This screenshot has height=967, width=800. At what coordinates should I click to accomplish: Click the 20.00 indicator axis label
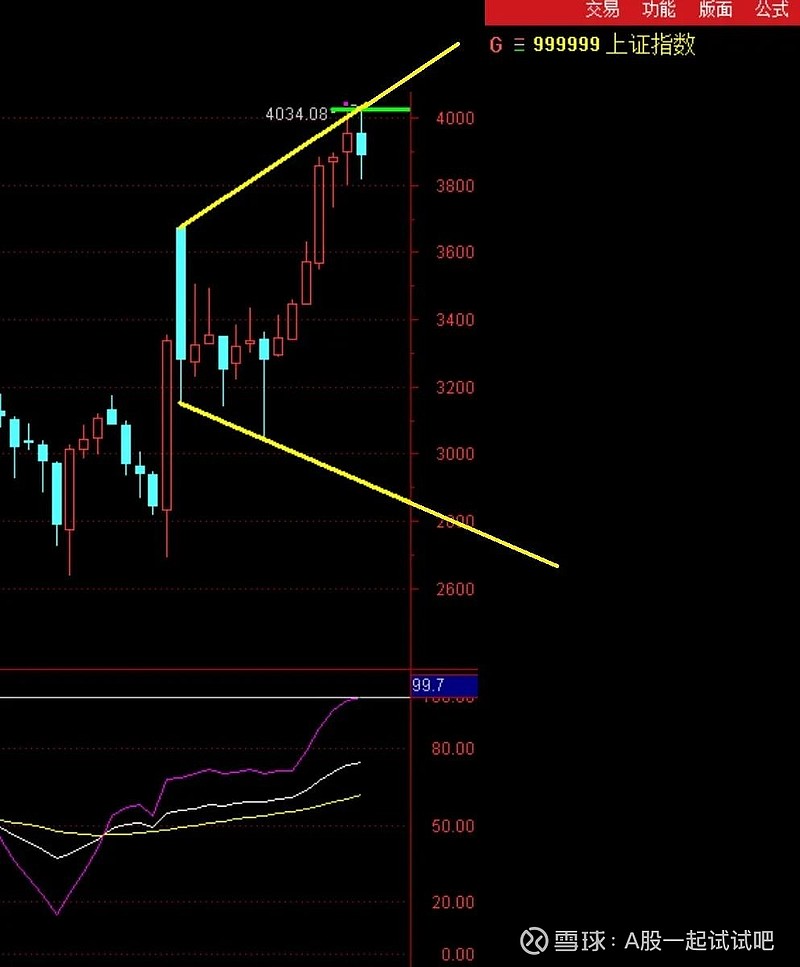coord(453,902)
